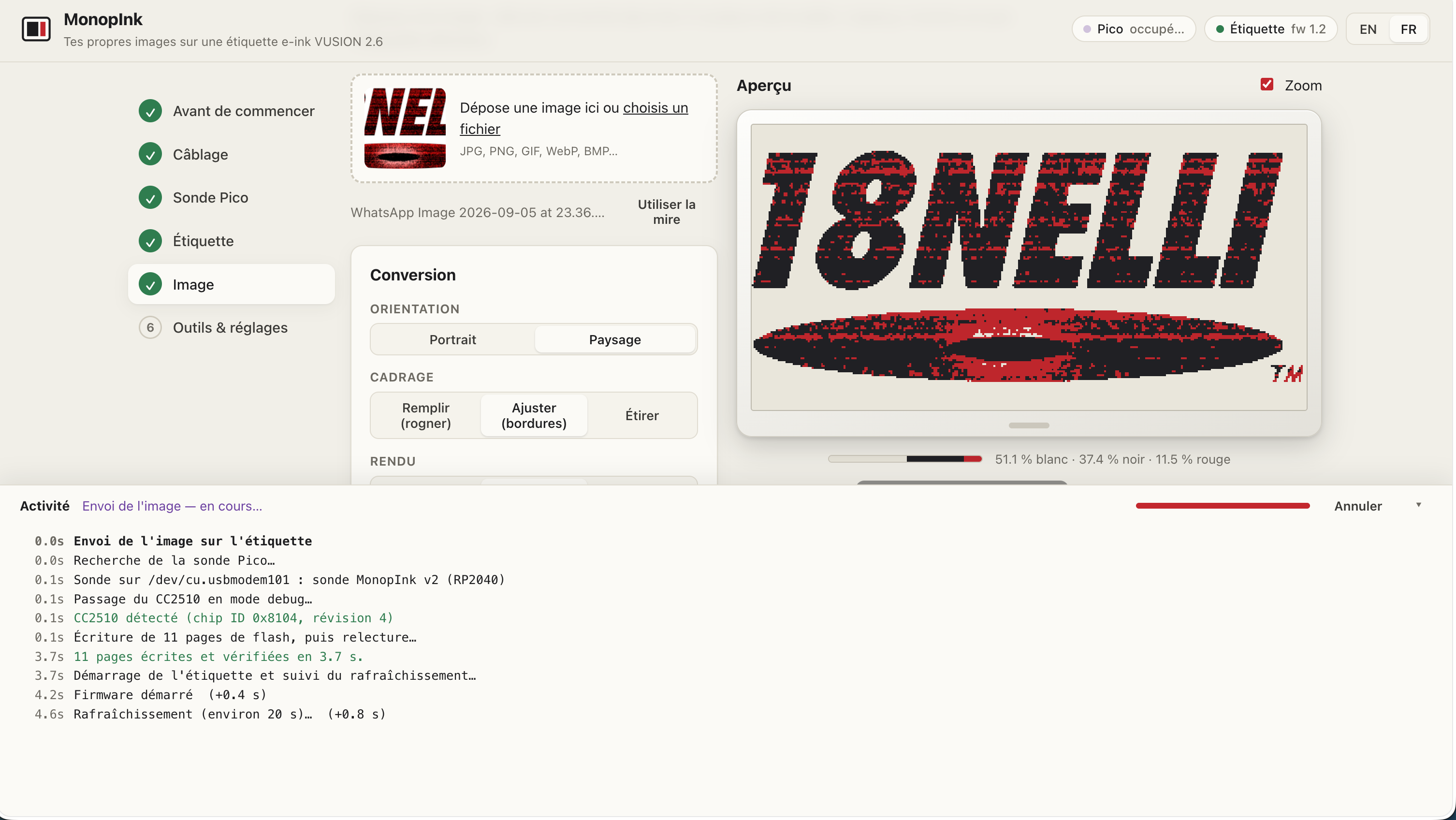
Task: Go to the Étiquette step
Action: coord(231,241)
